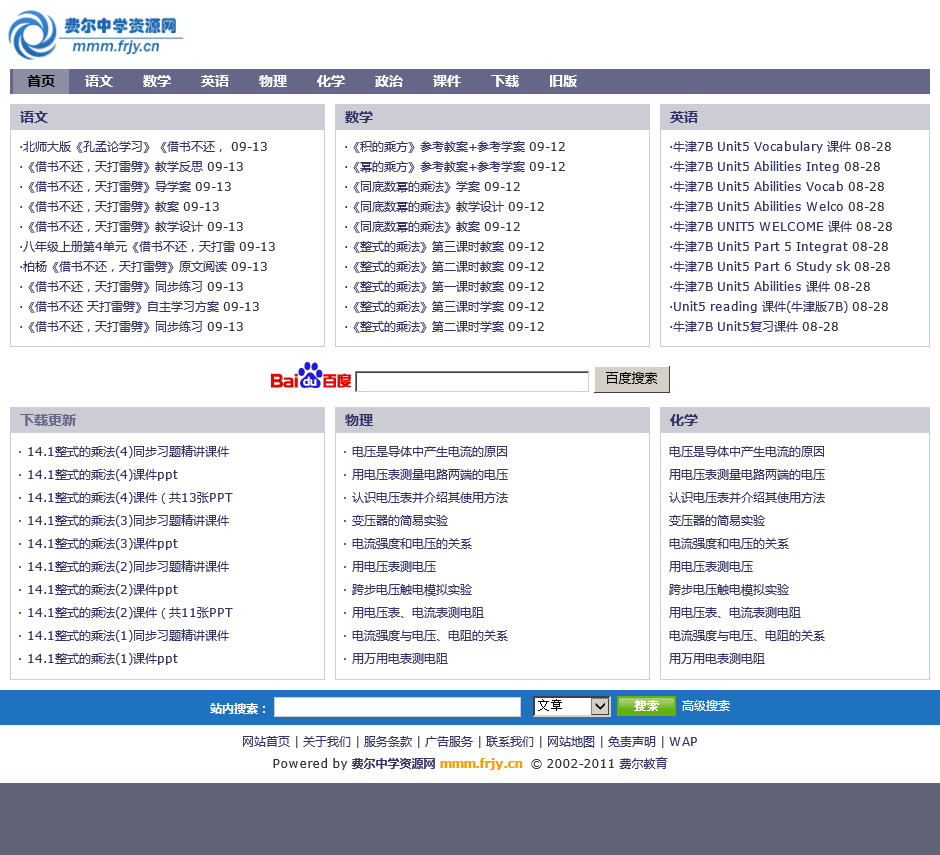
Task: Open the 政治 navigation tab
Action: point(389,82)
